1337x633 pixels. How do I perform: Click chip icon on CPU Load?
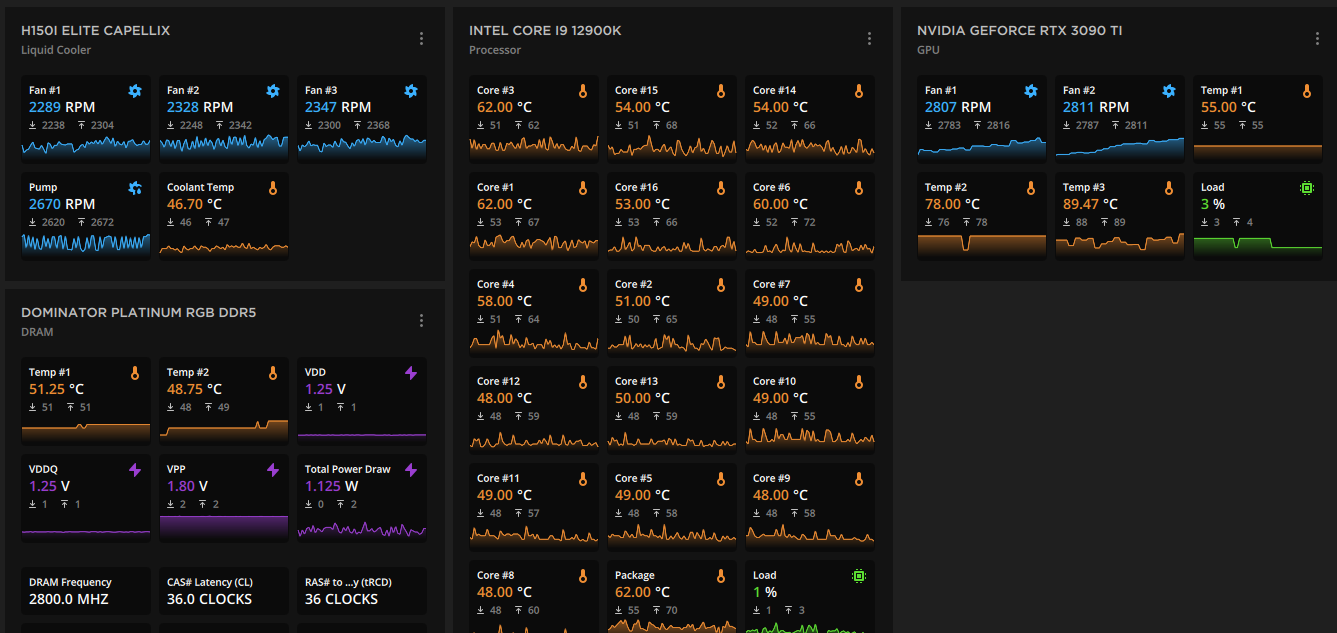(x=859, y=576)
